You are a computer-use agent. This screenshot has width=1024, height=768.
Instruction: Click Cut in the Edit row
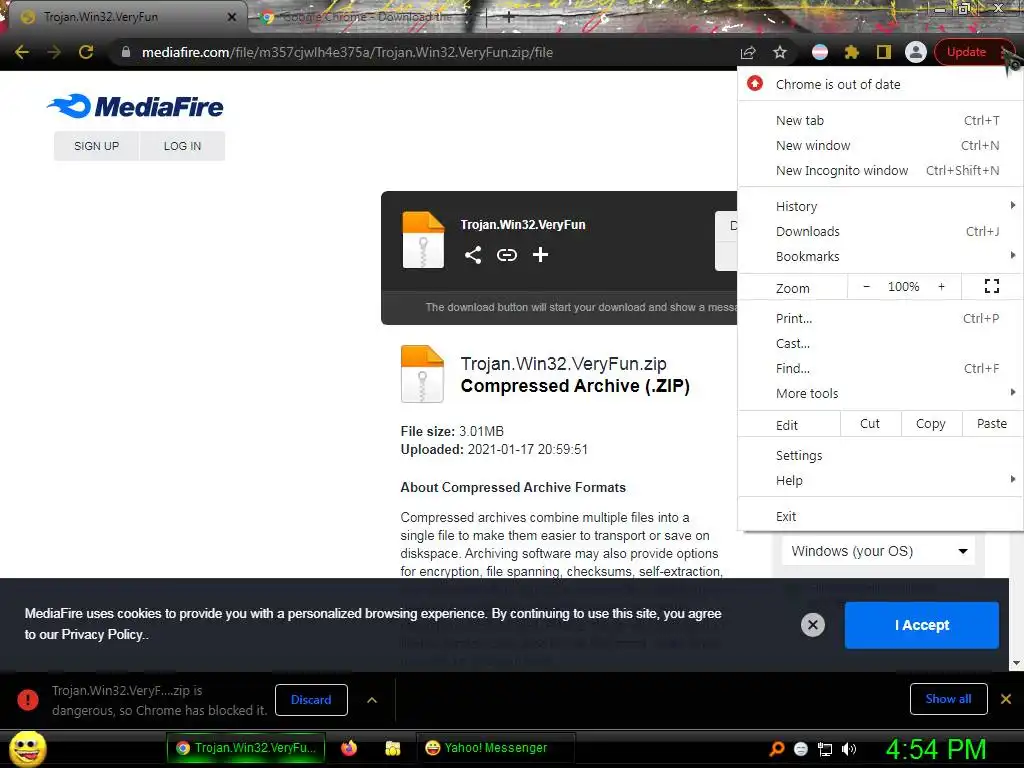click(x=870, y=424)
